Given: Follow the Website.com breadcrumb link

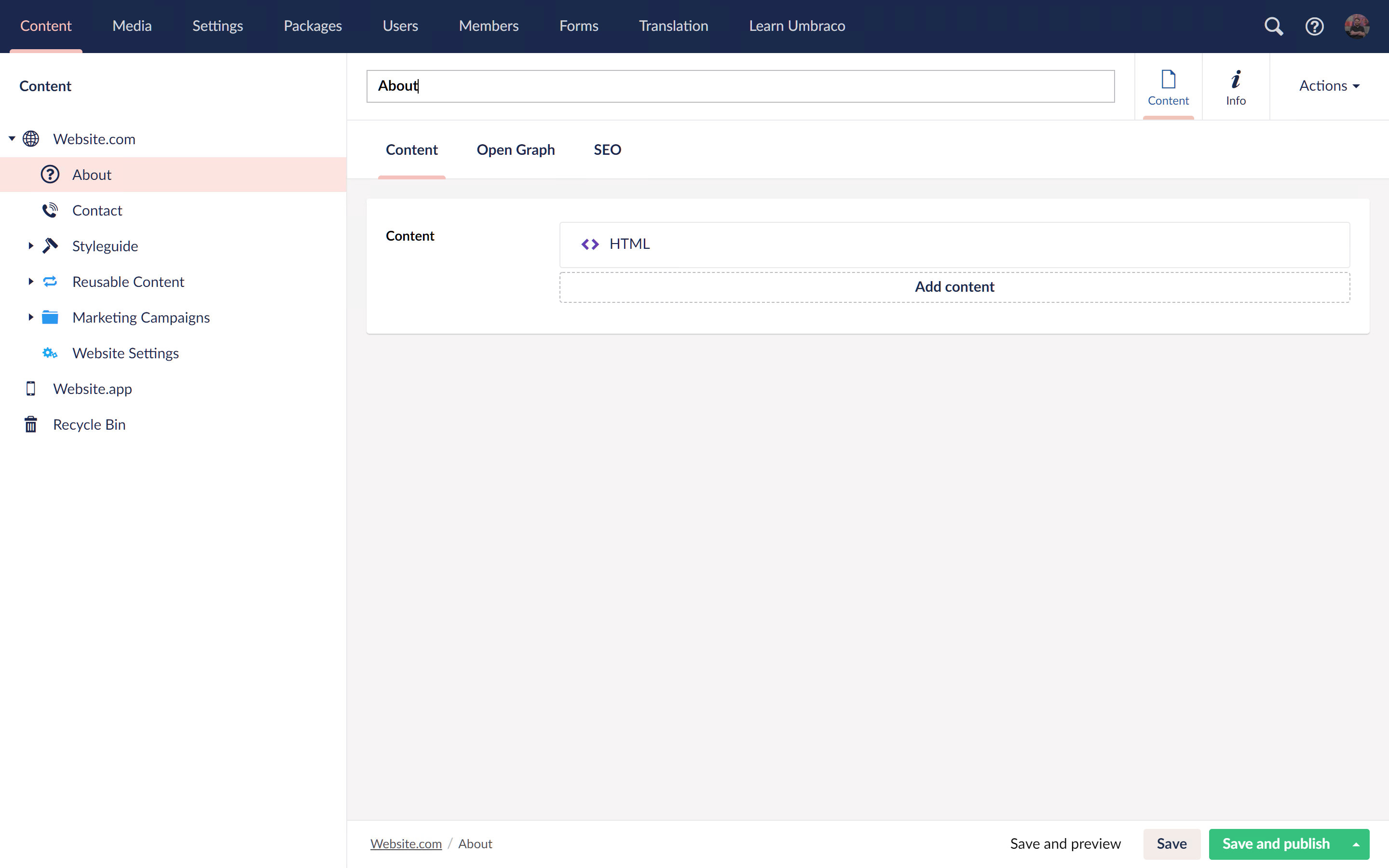Looking at the screenshot, I should coord(406,844).
